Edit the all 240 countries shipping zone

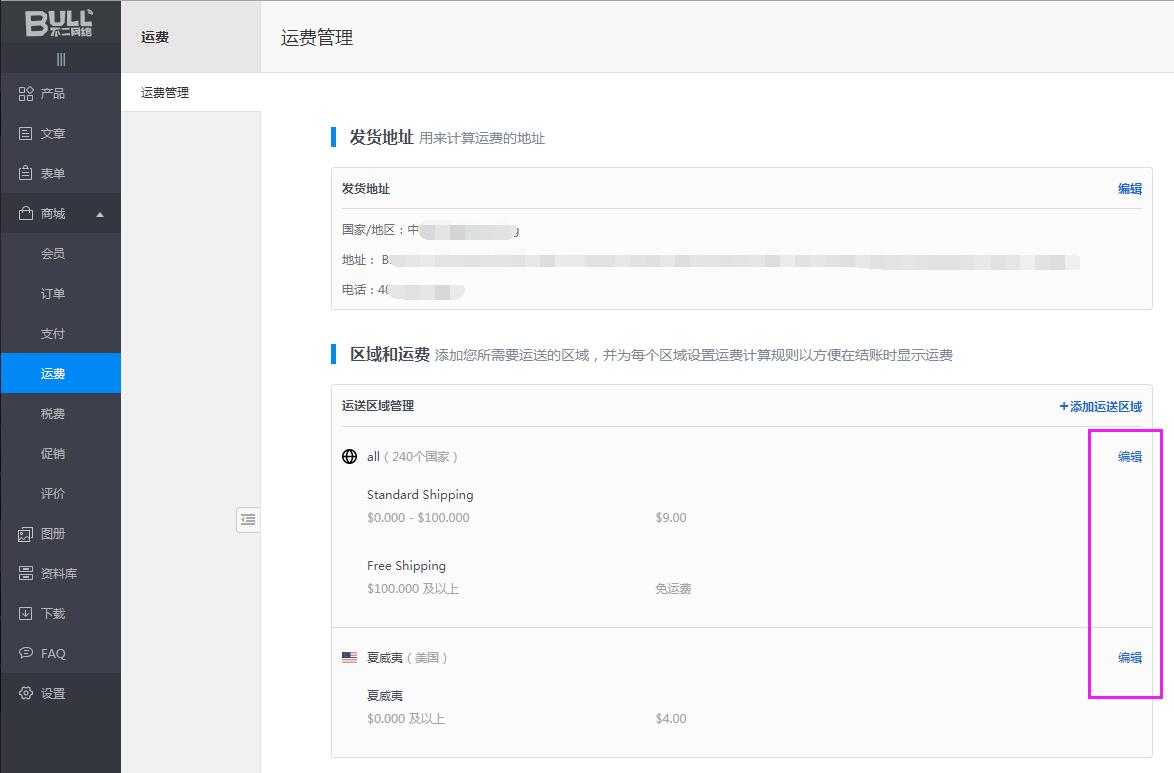pyautogui.click(x=1129, y=456)
